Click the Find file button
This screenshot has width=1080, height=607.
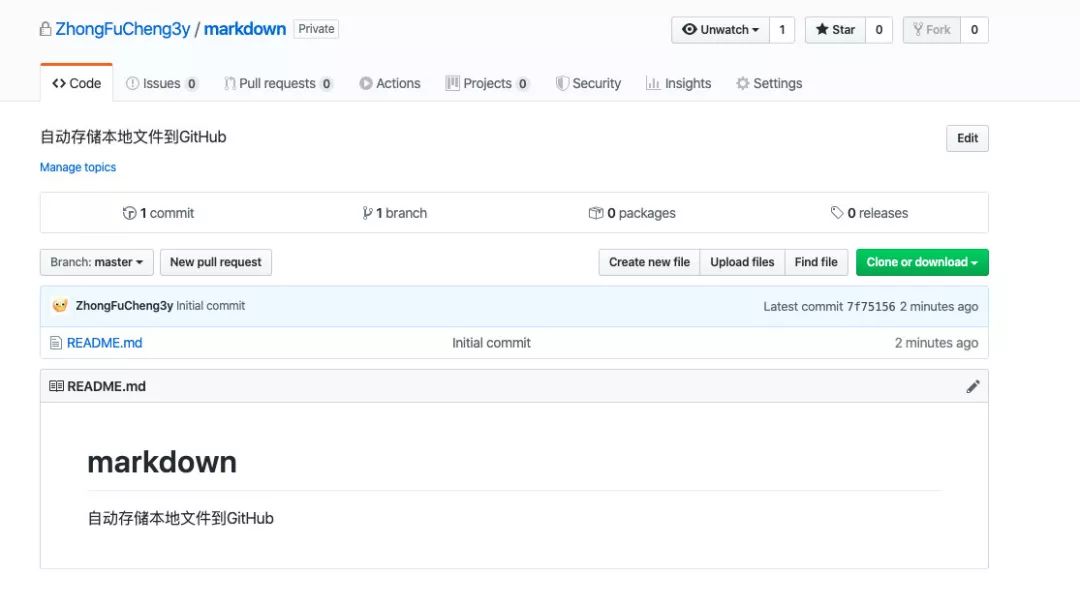coord(816,263)
